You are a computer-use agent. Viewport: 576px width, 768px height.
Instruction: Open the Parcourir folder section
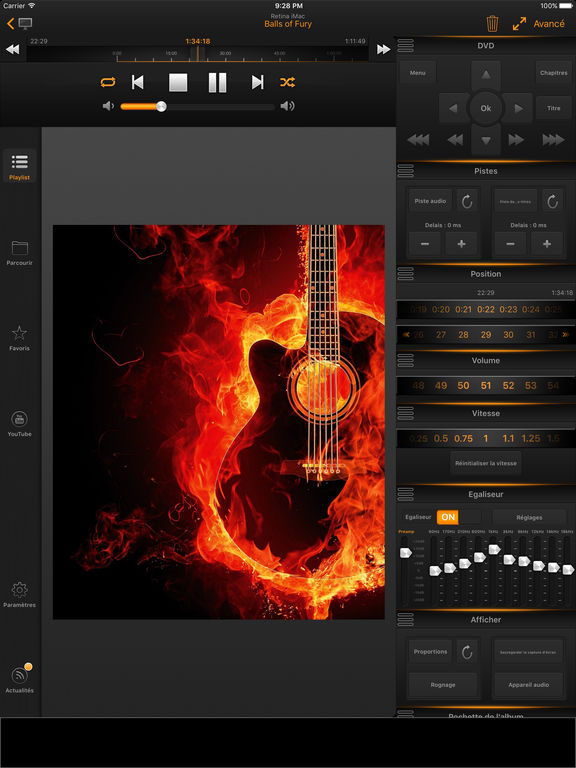[x=20, y=253]
